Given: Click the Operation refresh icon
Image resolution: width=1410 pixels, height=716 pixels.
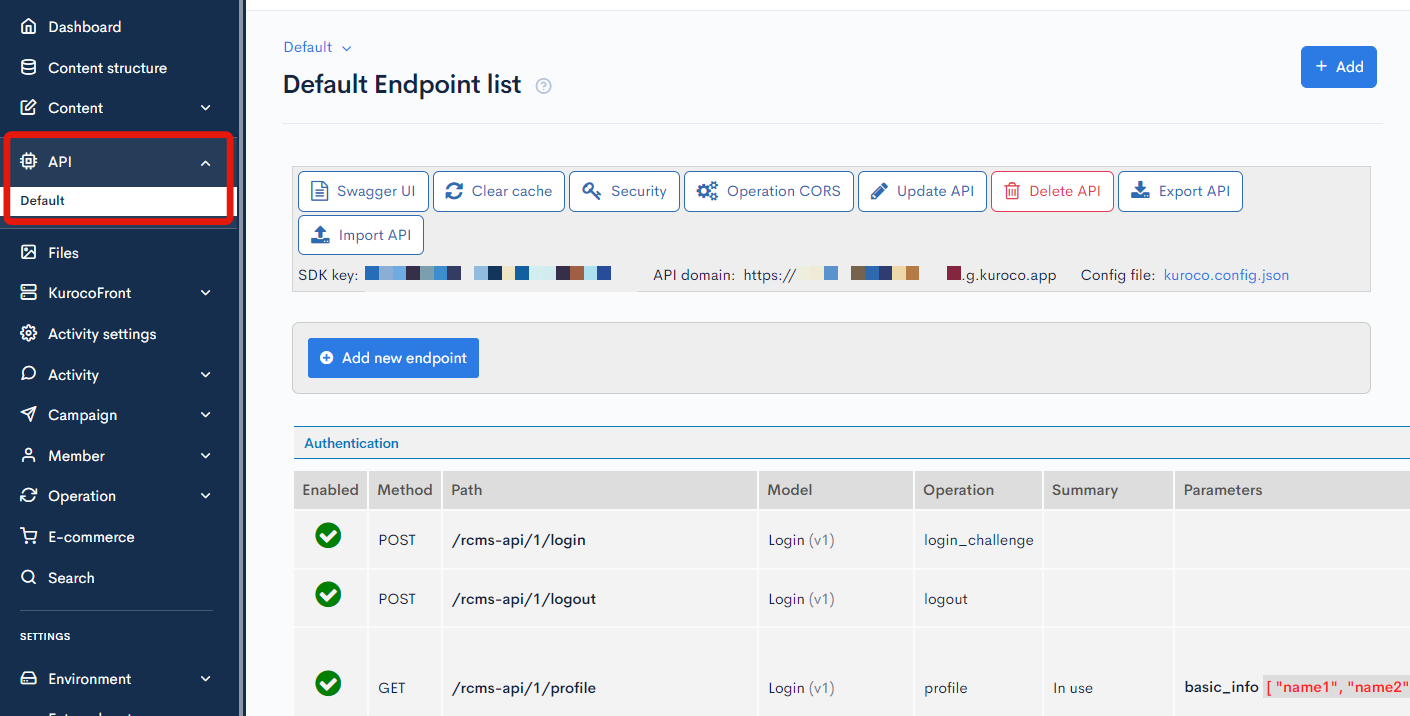Looking at the screenshot, I should (x=29, y=496).
